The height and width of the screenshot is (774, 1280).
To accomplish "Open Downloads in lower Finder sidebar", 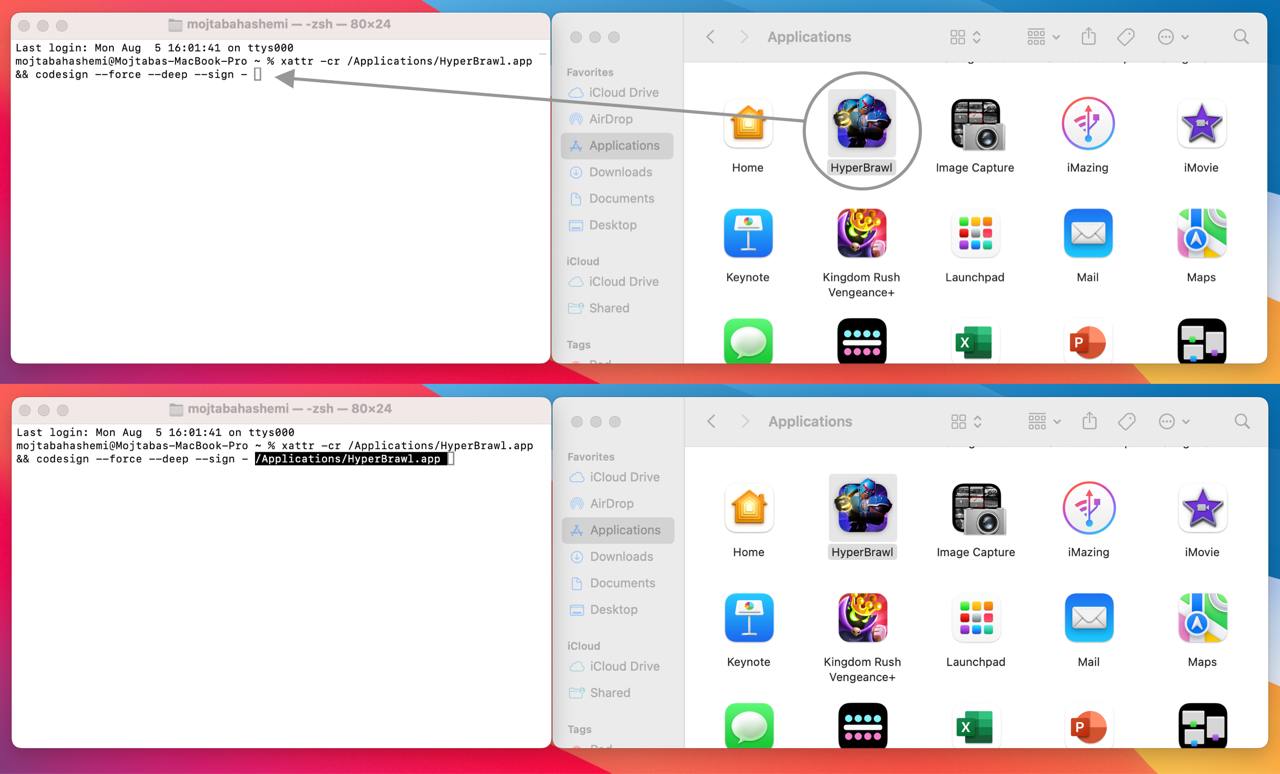I will click(617, 556).
